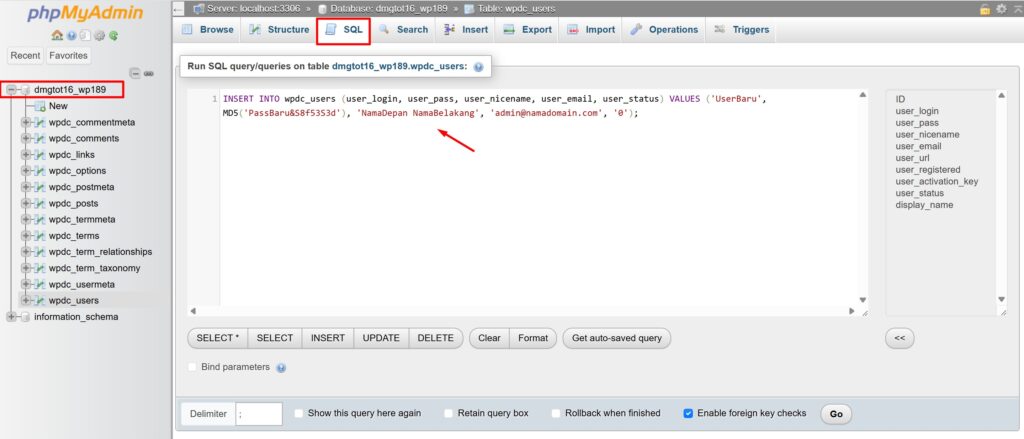Open the Search tab
Viewport: 1024px width, 439px height.
coord(403,30)
